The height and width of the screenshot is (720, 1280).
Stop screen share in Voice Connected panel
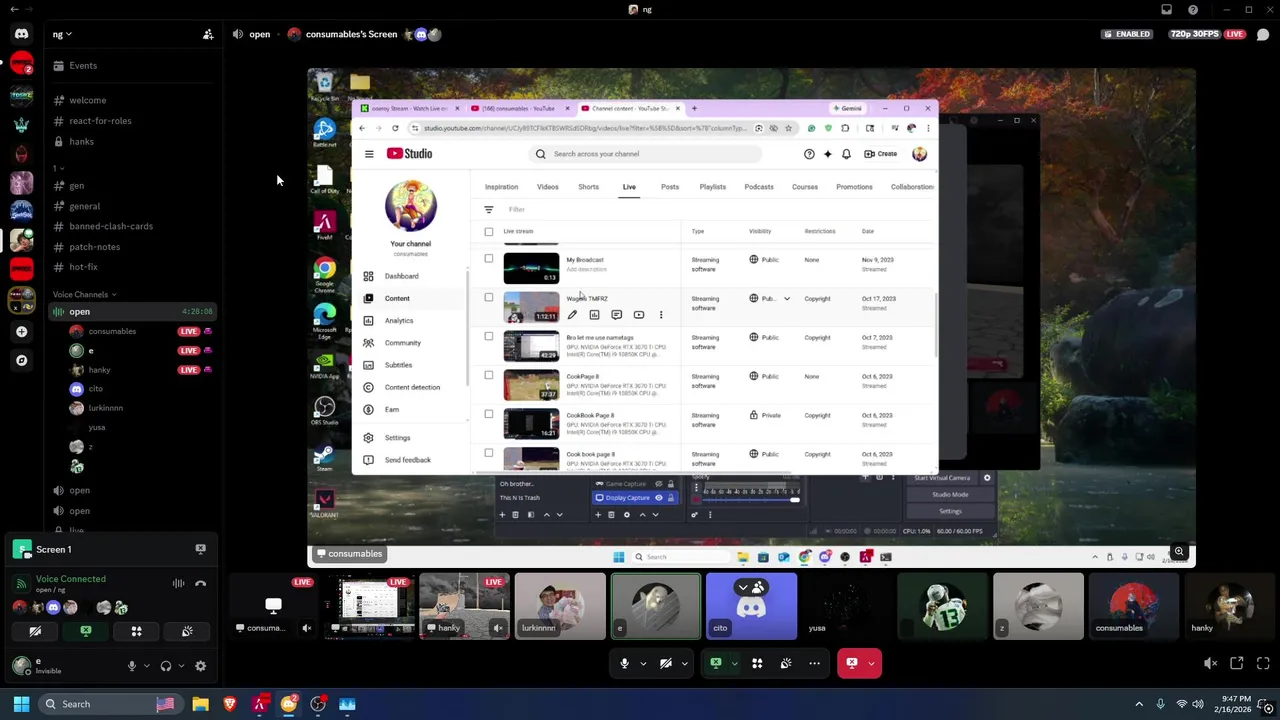point(86,631)
